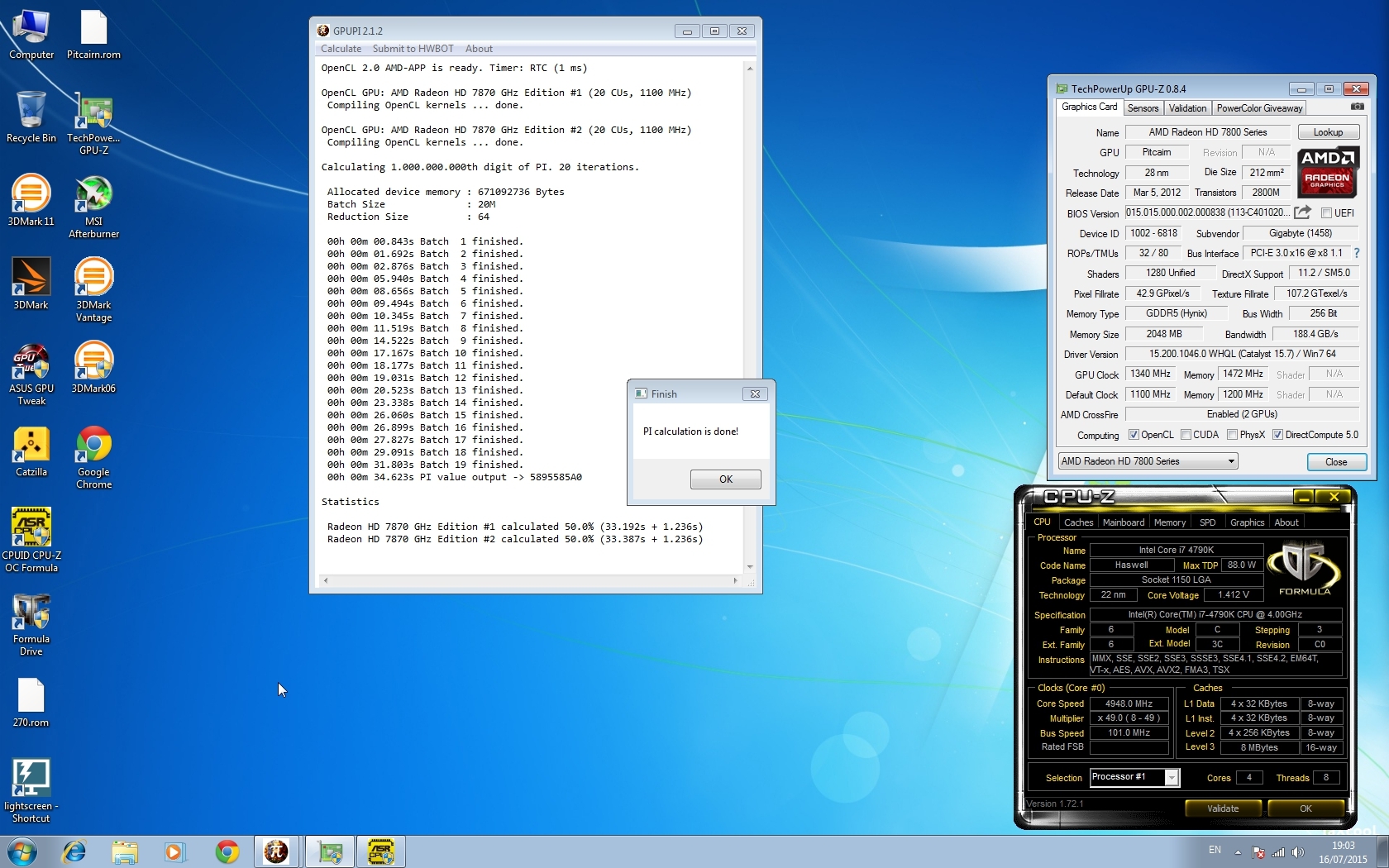
Task: Take a GPU-Z screenshot with camera icon
Action: click(x=1357, y=107)
